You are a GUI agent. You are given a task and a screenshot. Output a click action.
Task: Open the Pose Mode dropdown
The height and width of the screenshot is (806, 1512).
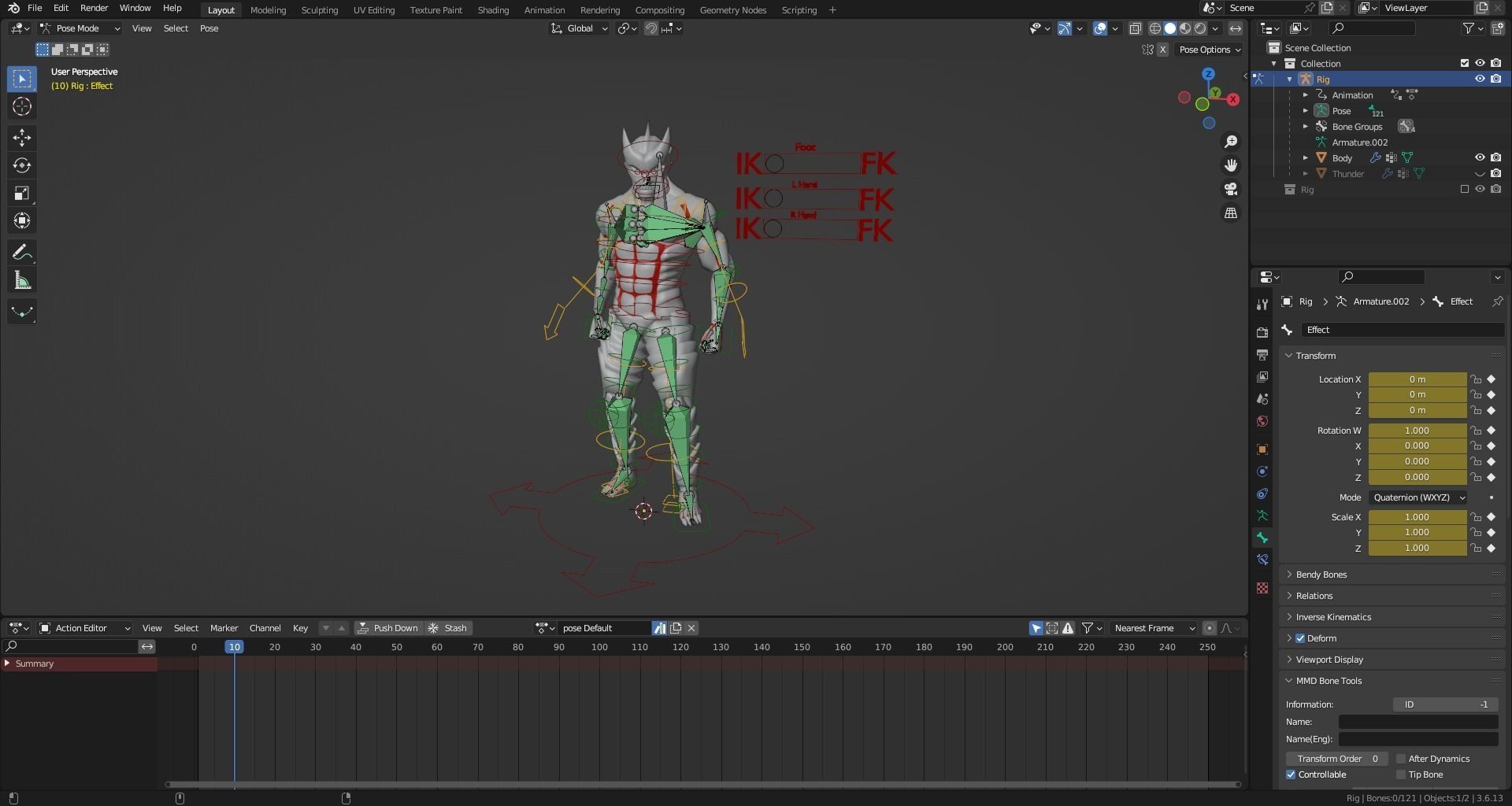[x=80, y=28]
